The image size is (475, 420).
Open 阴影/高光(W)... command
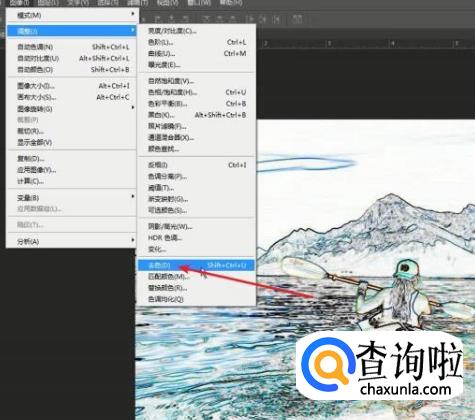coord(197,227)
